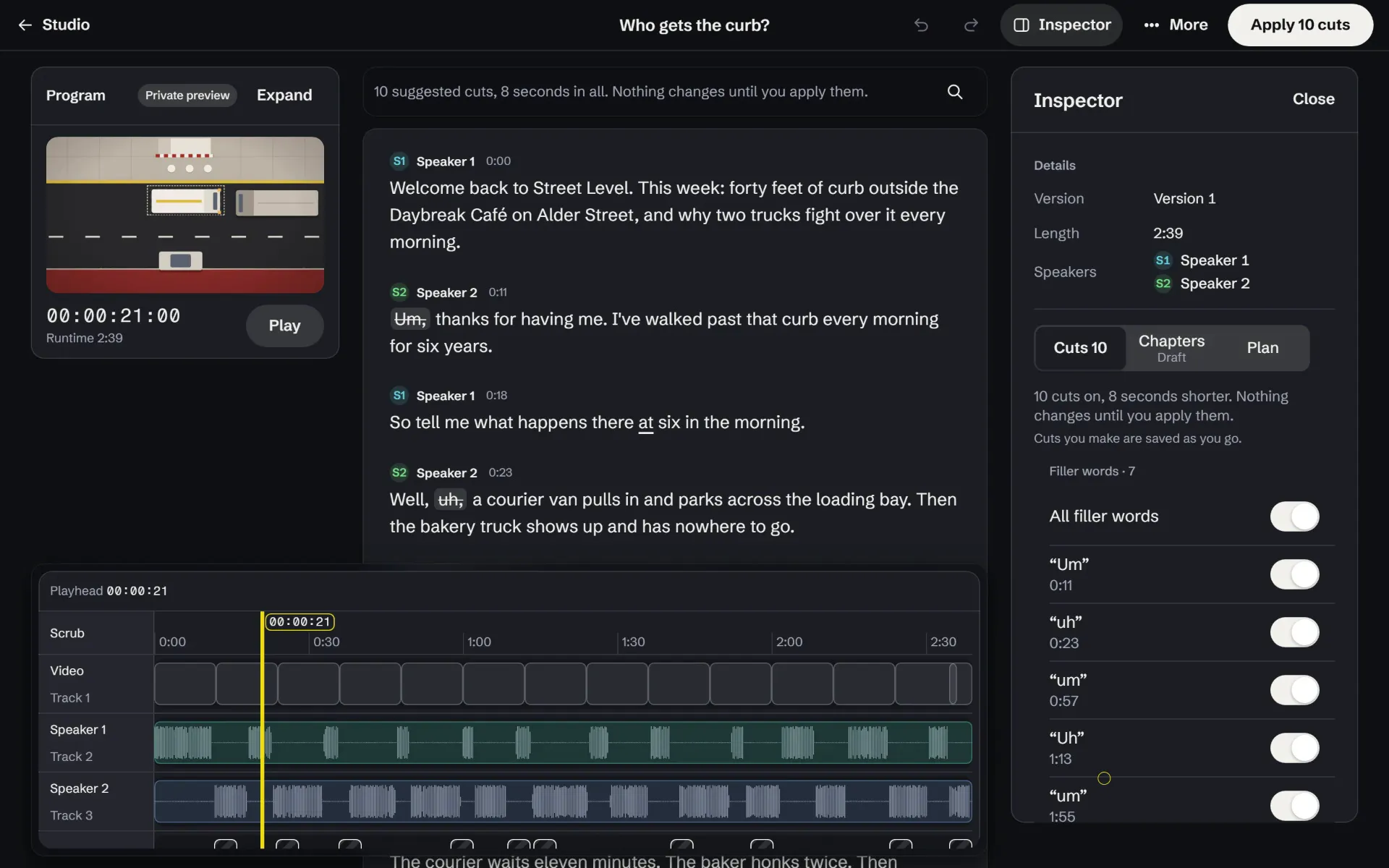Toggle the "um" 0:57 cut
Viewport: 1389px width, 868px height.
pos(1294,690)
